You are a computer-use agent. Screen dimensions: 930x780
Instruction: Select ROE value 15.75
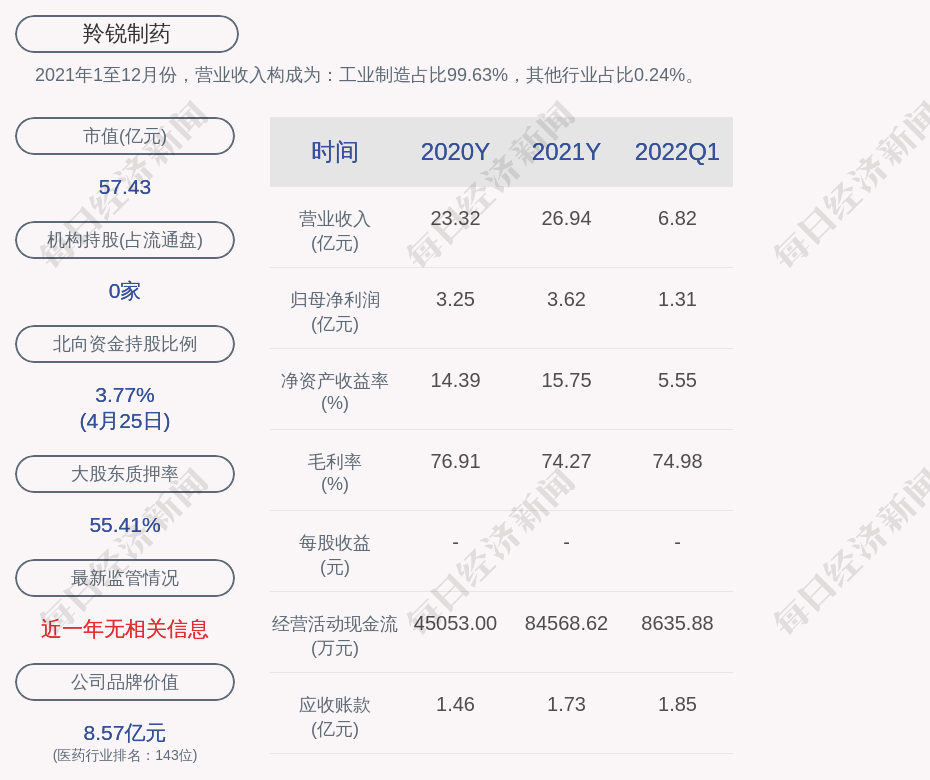tap(566, 380)
